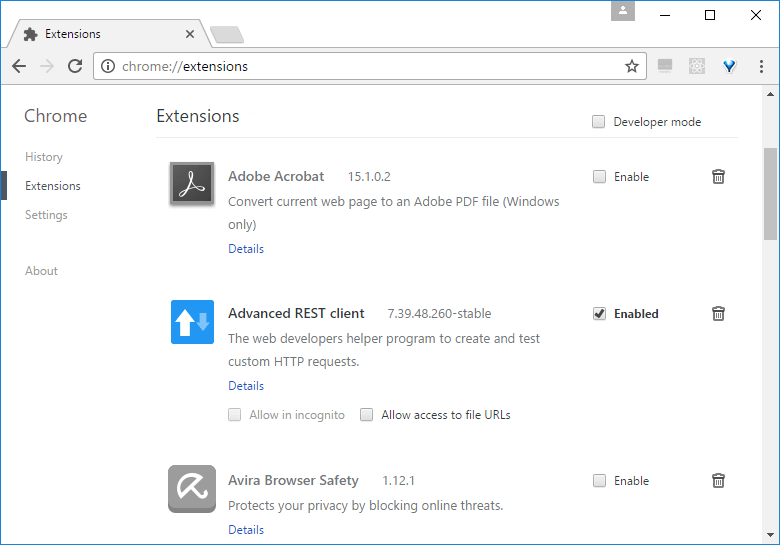
Task: Click the Chrome heading in sidebar
Action: click(x=56, y=116)
